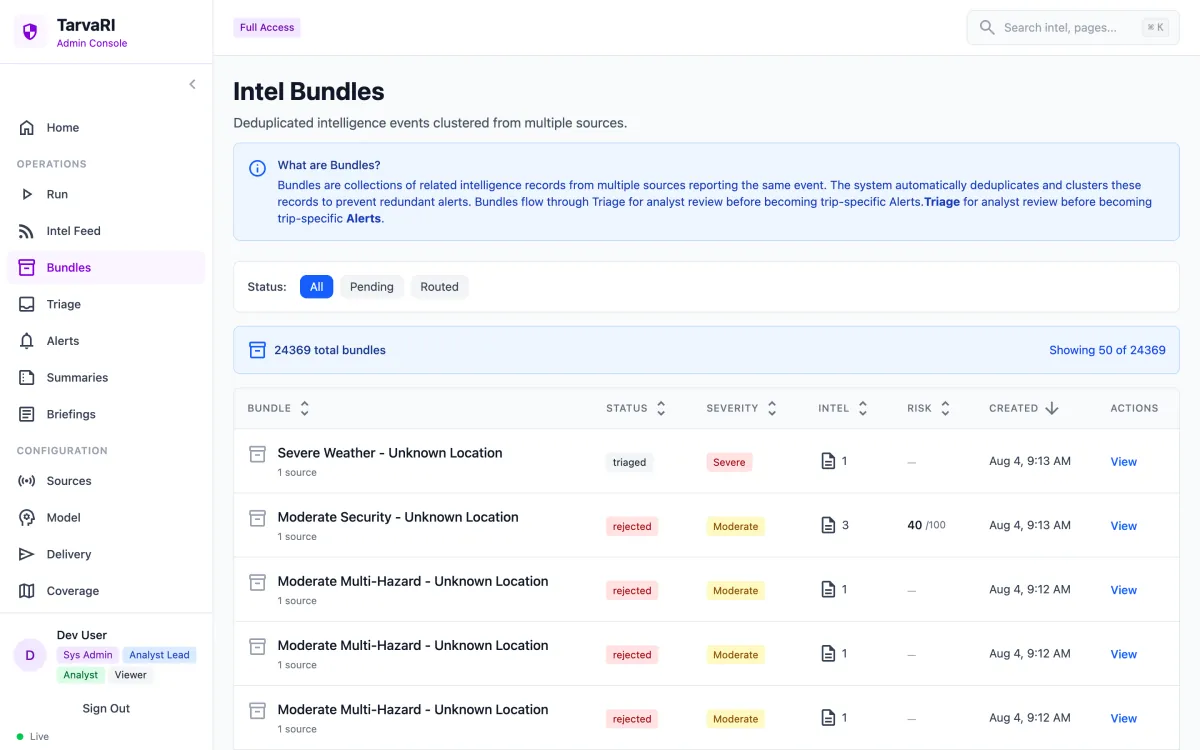This screenshot has height=750, width=1200.
Task: View the Moderate Security bundle
Action: point(1123,526)
